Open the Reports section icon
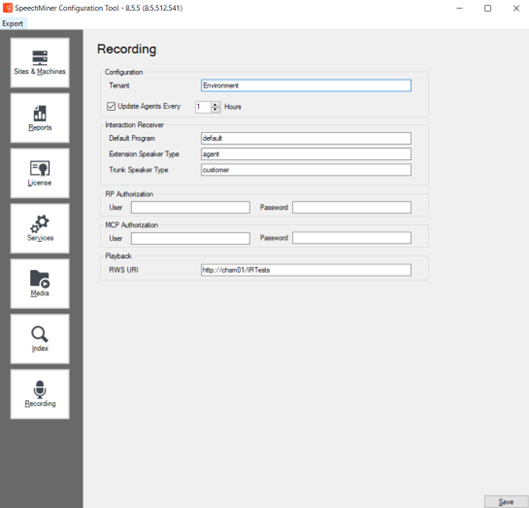The image size is (529, 508). pyautogui.click(x=40, y=113)
